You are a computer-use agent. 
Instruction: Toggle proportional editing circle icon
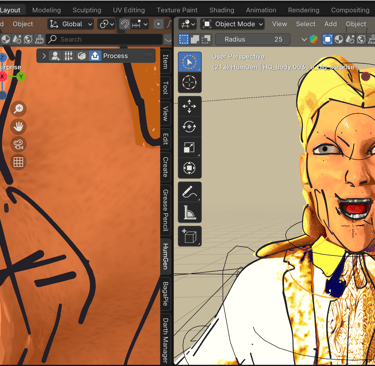point(158,24)
